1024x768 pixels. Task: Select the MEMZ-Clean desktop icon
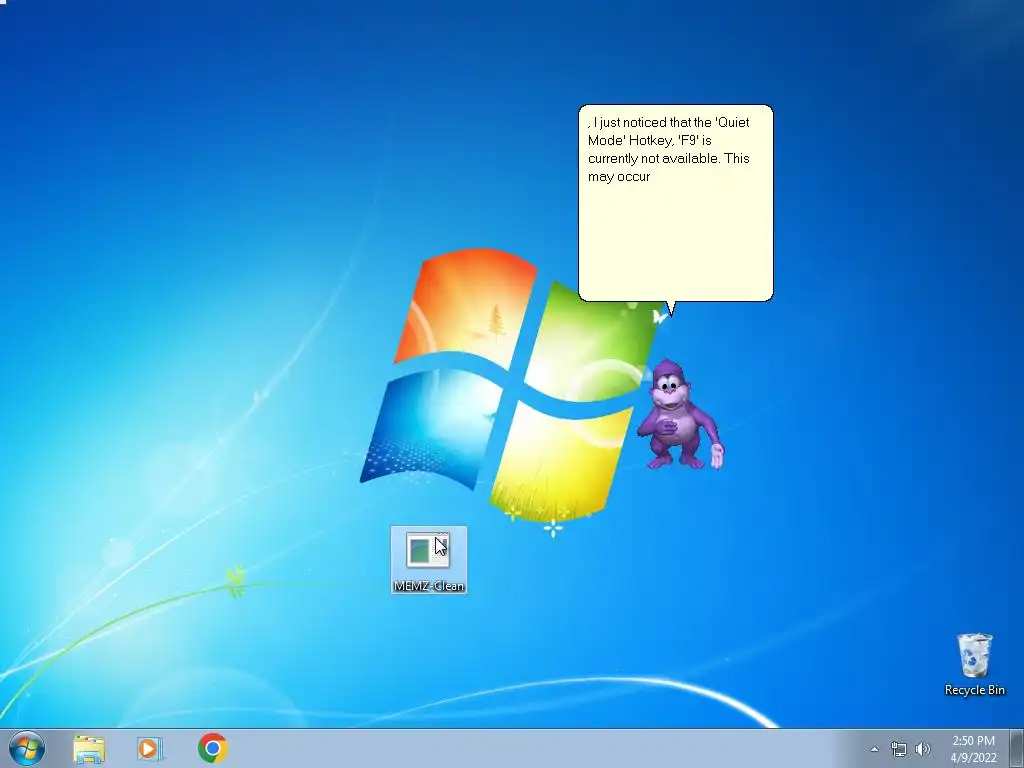point(428,560)
